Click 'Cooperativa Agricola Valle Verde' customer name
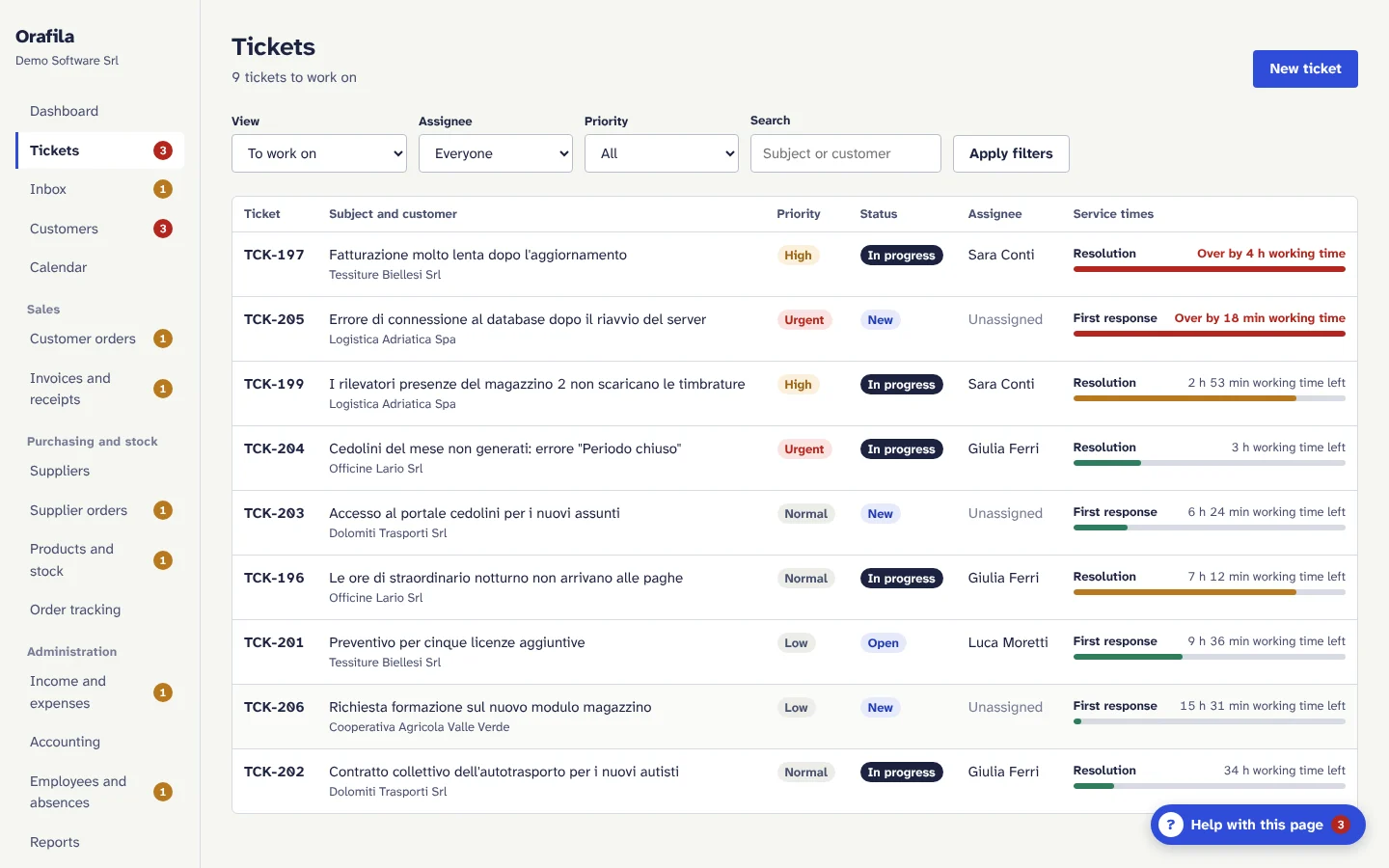The width and height of the screenshot is (1389, 868). 419,727
